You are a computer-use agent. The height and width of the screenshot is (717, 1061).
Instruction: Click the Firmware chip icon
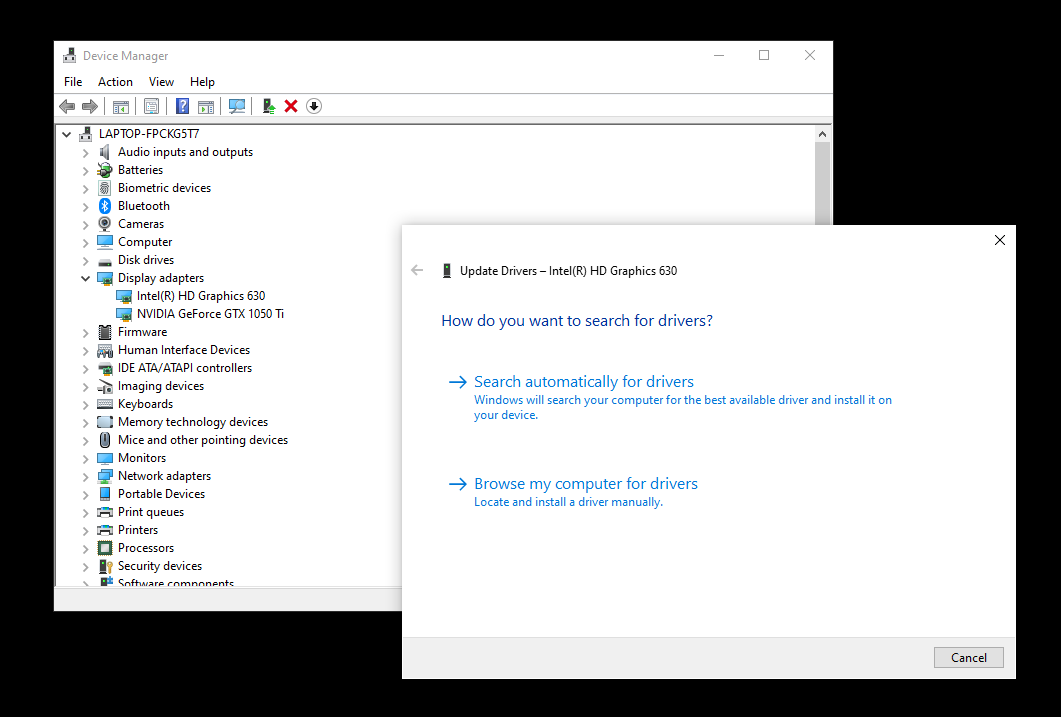tap(105, 332)
